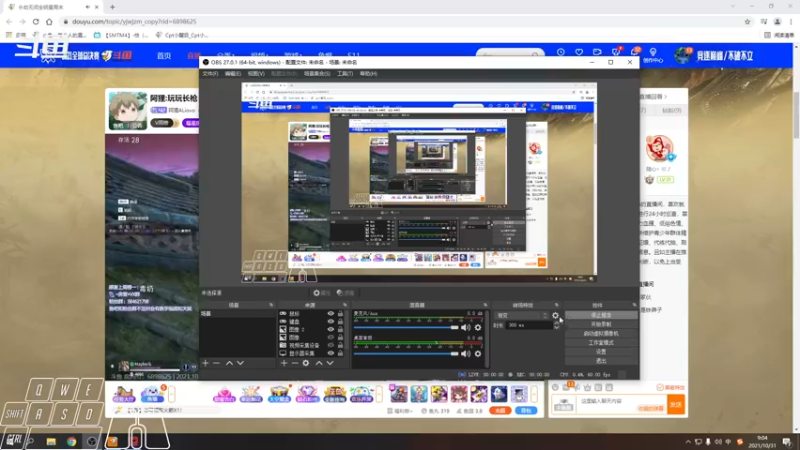800x450 pixels.
Task: Pop out the Scene Transitions dock
Action: (556, 305)
